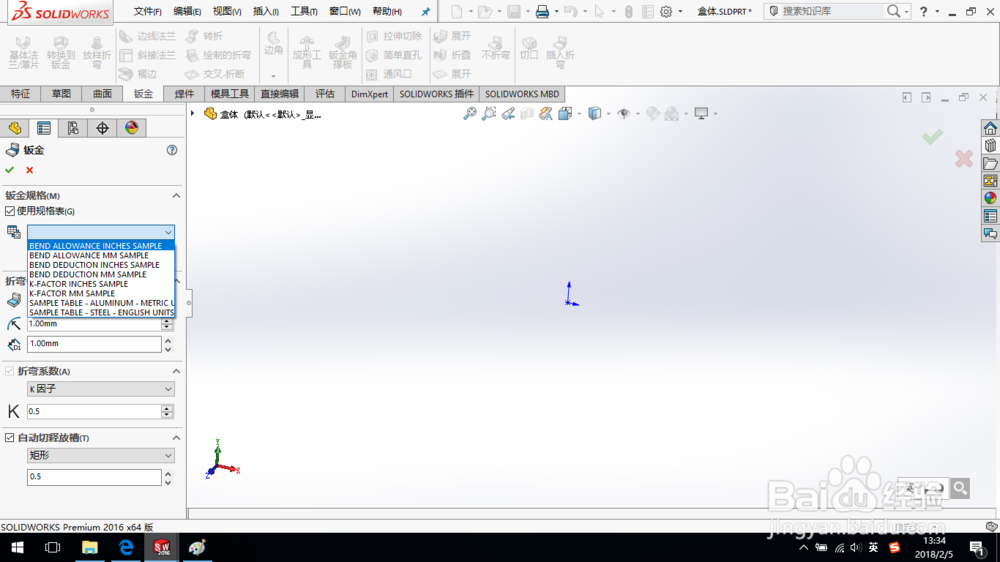
Task: Toggle the Auto relief checkbox
Action: 10,438
